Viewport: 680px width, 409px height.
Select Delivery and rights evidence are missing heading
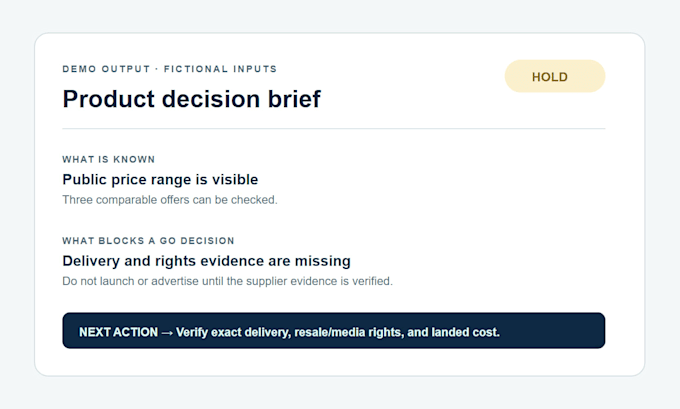(x=206, y=261)
